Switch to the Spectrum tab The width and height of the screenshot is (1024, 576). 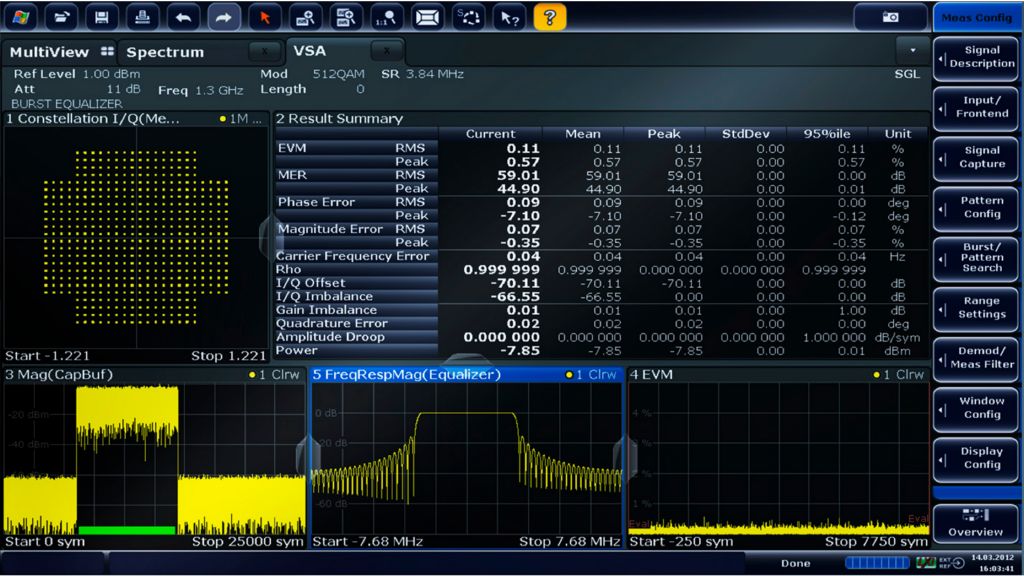coord(165,52)
